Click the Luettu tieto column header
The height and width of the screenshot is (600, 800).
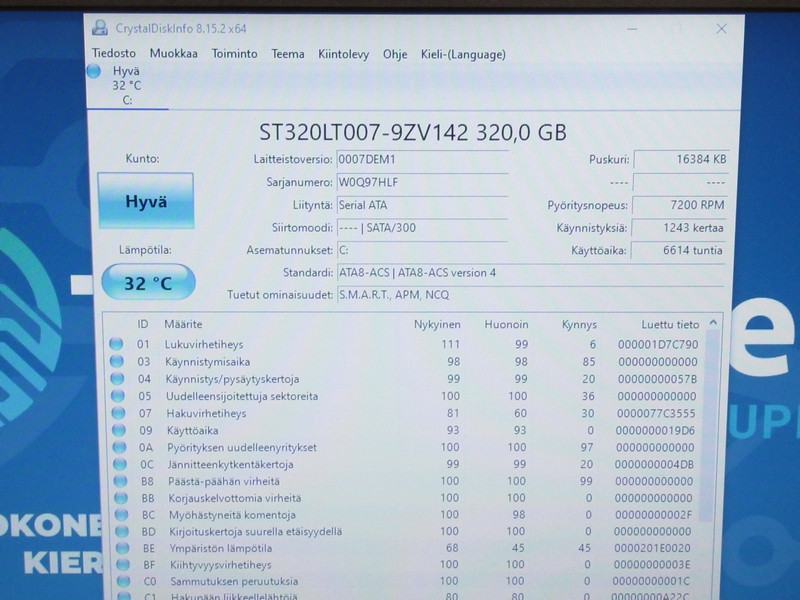point(670,324)
